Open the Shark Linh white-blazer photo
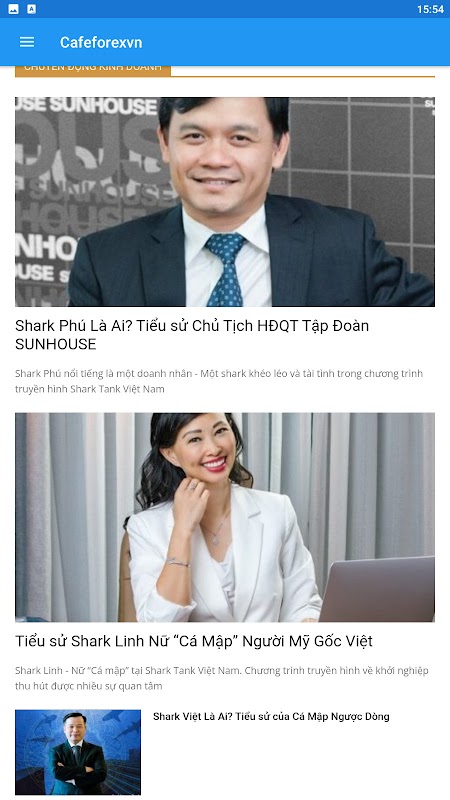 [x=225, y=517]
